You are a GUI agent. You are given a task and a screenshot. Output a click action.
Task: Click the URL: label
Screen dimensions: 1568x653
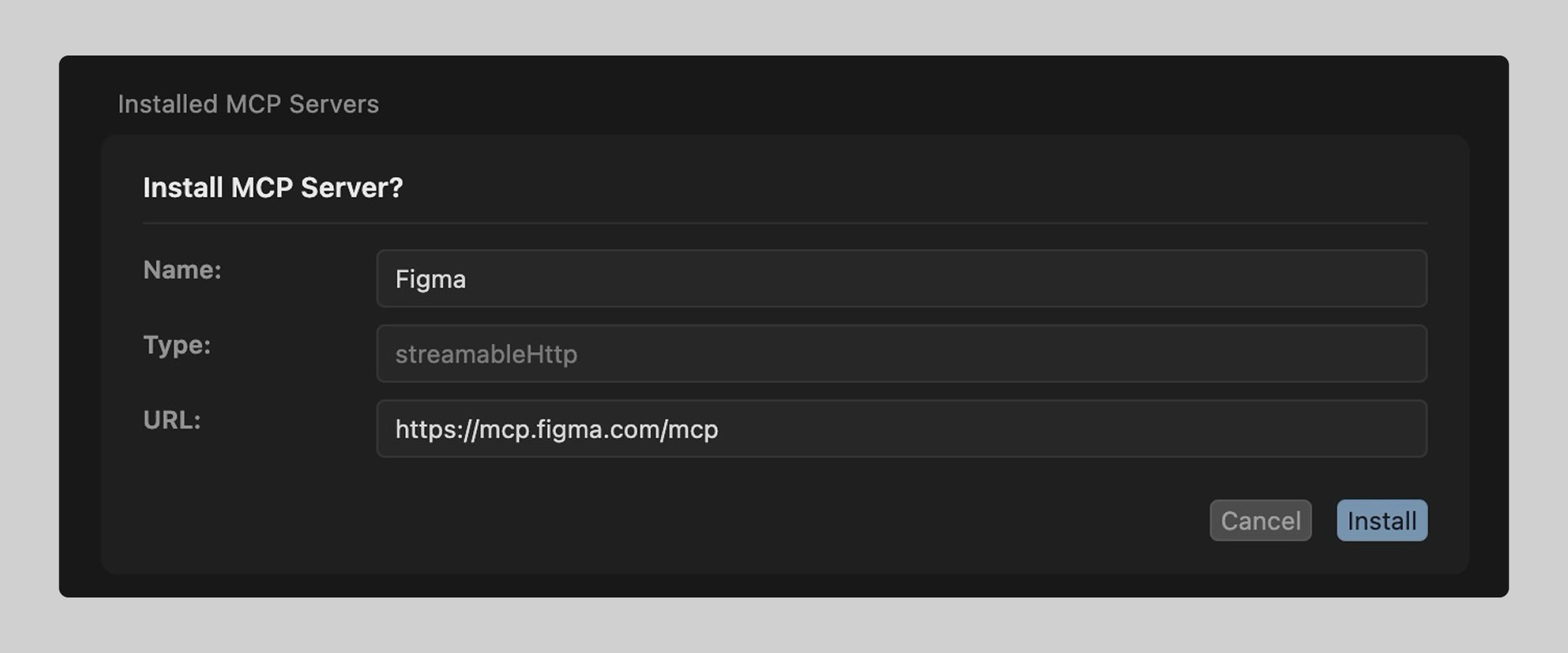pyautogui.click(x=171, y=420)
